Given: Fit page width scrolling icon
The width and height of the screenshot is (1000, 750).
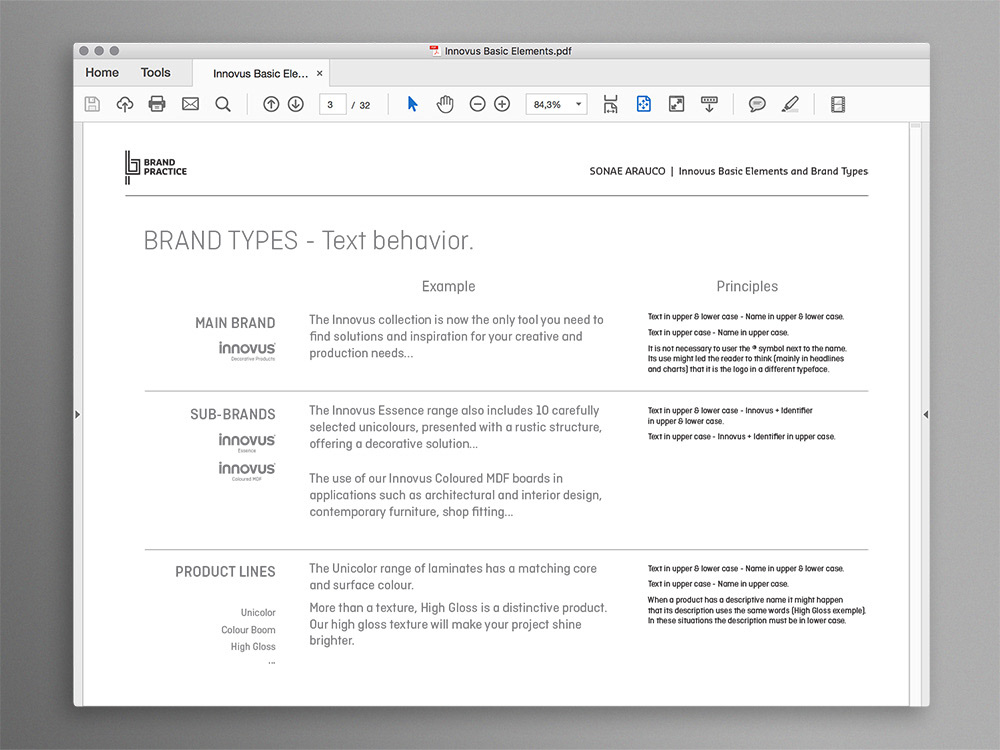Looking at the screenshot, I should tap(610, 104).
